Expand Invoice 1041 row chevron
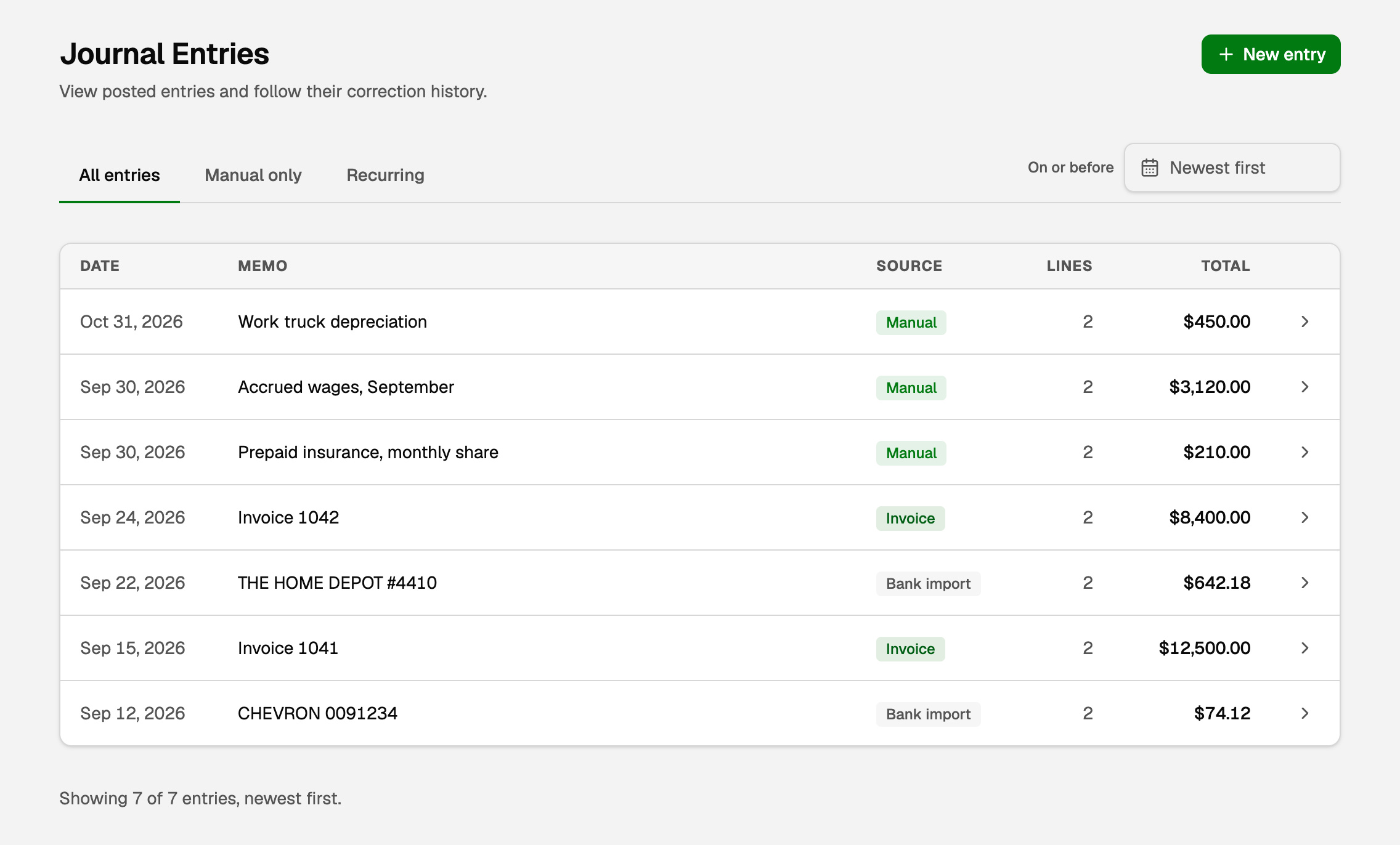 pos(1304,648)
